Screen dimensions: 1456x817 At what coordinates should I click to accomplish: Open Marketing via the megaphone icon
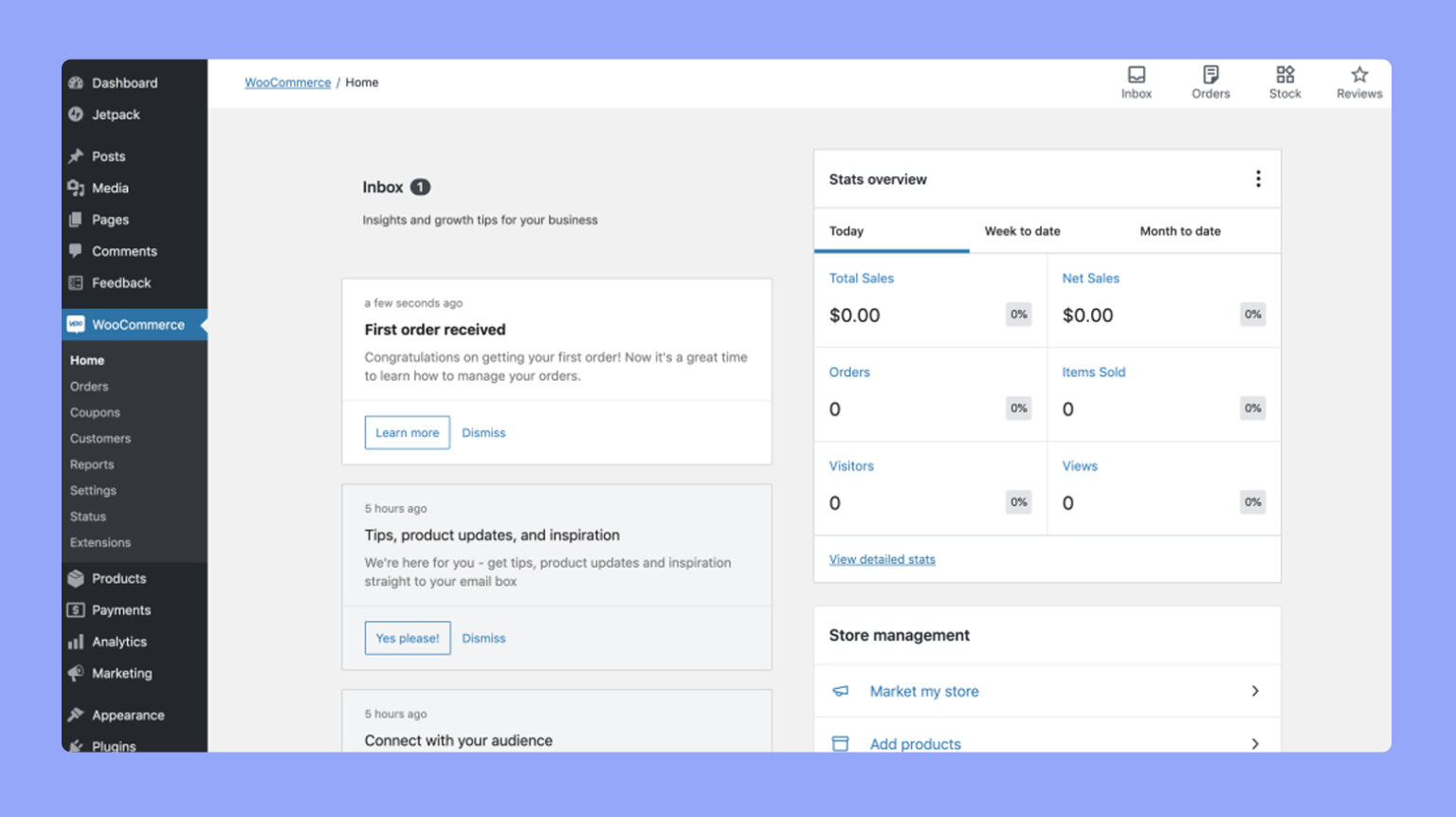pyautogui.click(x=76, y=673)
